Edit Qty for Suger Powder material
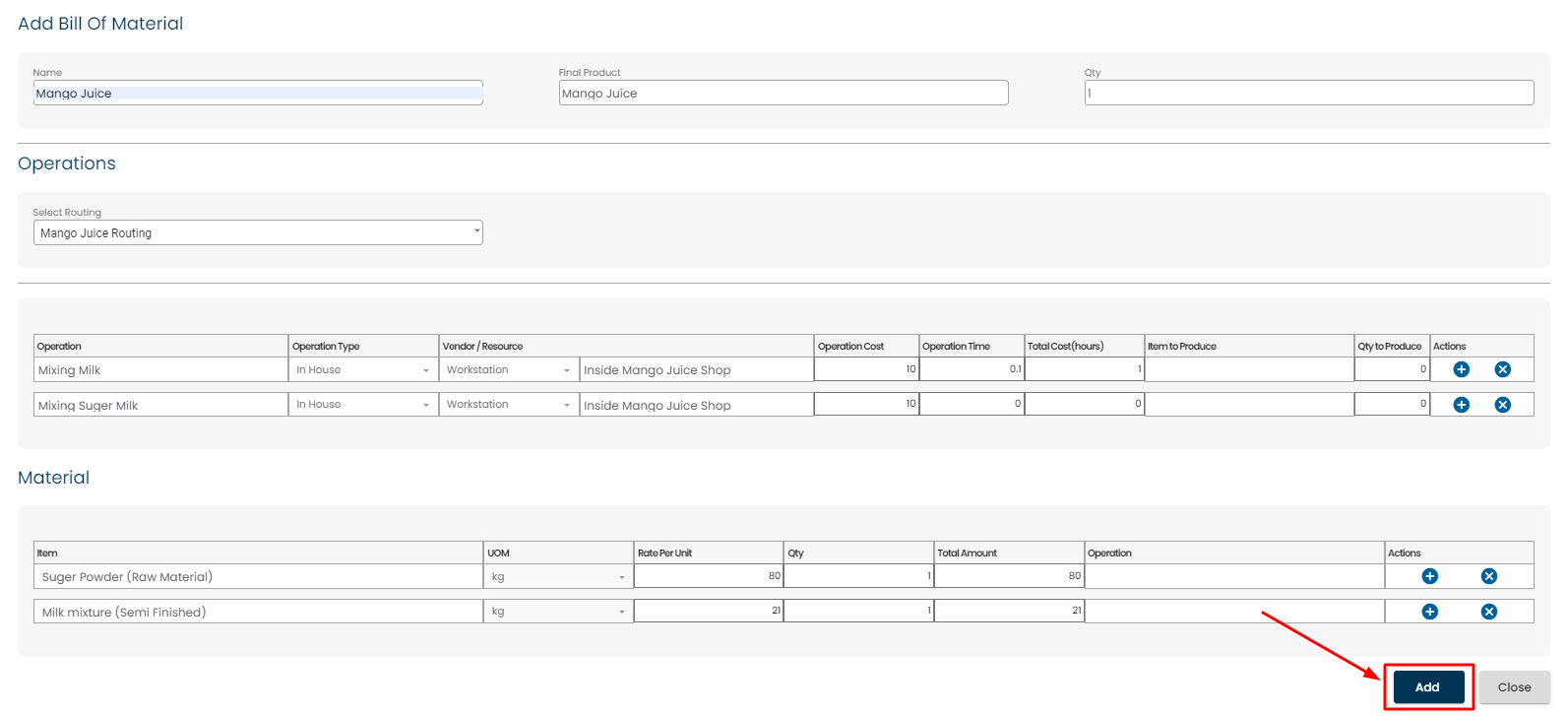This screenshot has height=716, width=1568. pyautogui.click(x=858, y=576)
